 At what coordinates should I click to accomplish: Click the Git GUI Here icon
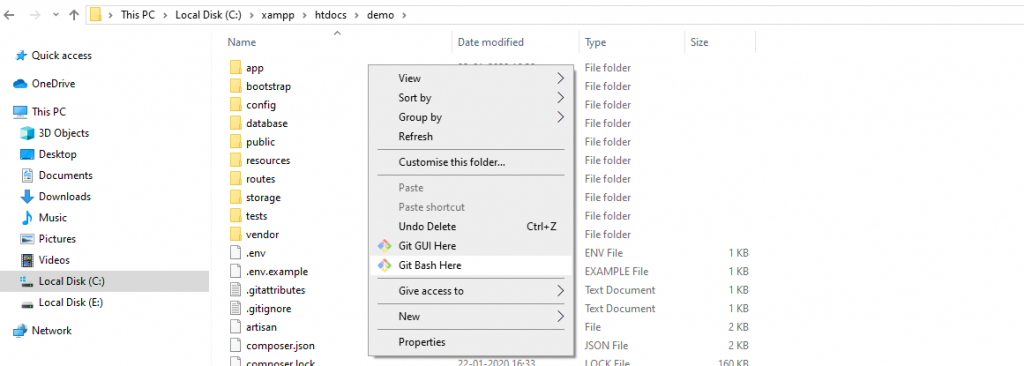click(x=384, y=246)
